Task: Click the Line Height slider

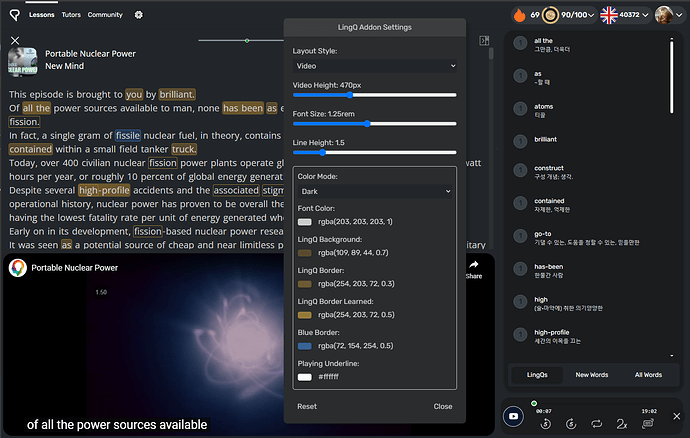Action: (x=375, y=152)
